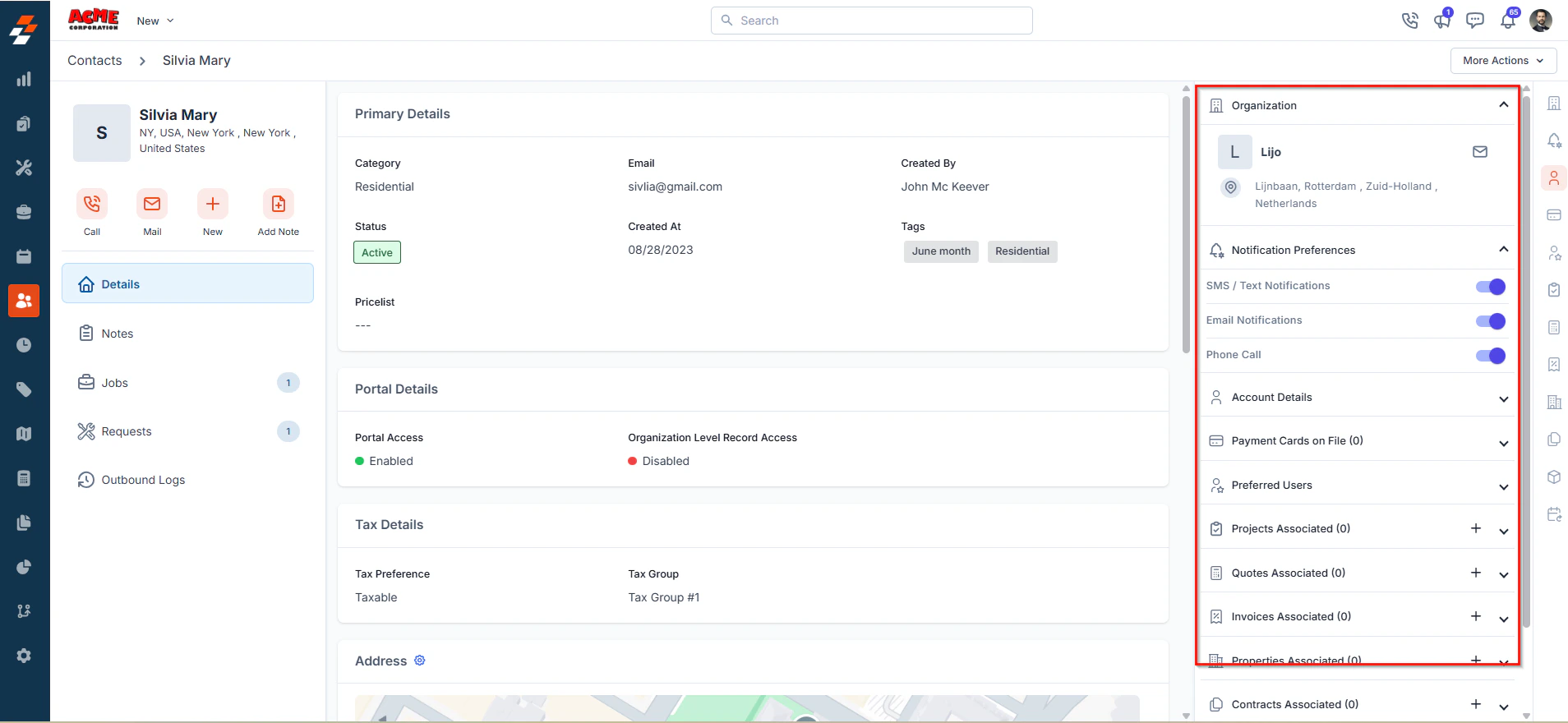Click the John Mc Keever creator name
The height and width of the screenshot is (723, 1568).
(945, 187)
